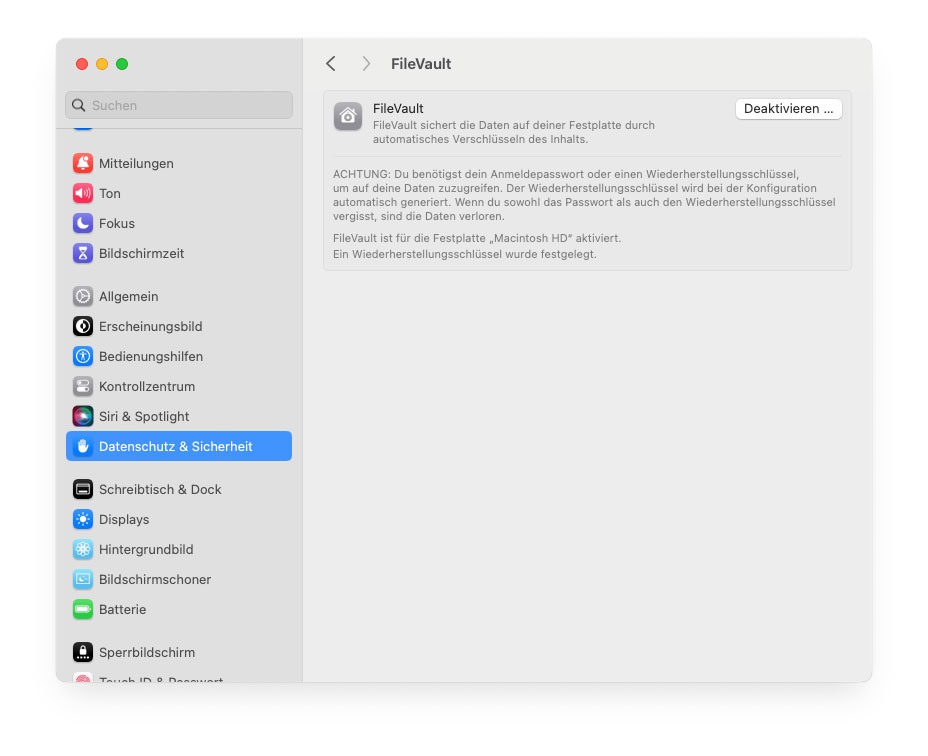Click the Allgemein gear icon
928x756 pixels.
tap(83, 296)
